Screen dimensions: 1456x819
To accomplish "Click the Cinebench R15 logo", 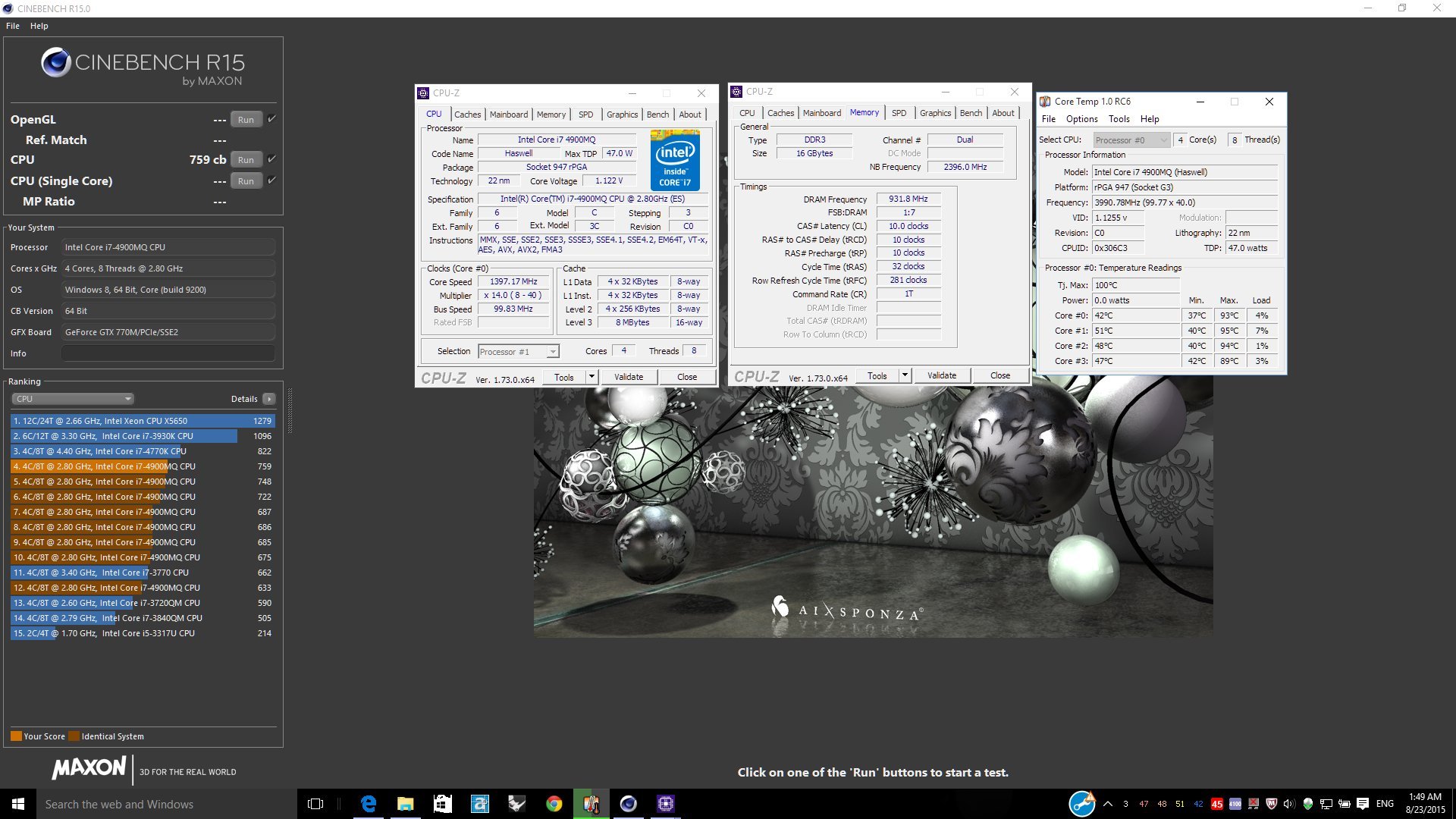I will click(x=143, y=67).
